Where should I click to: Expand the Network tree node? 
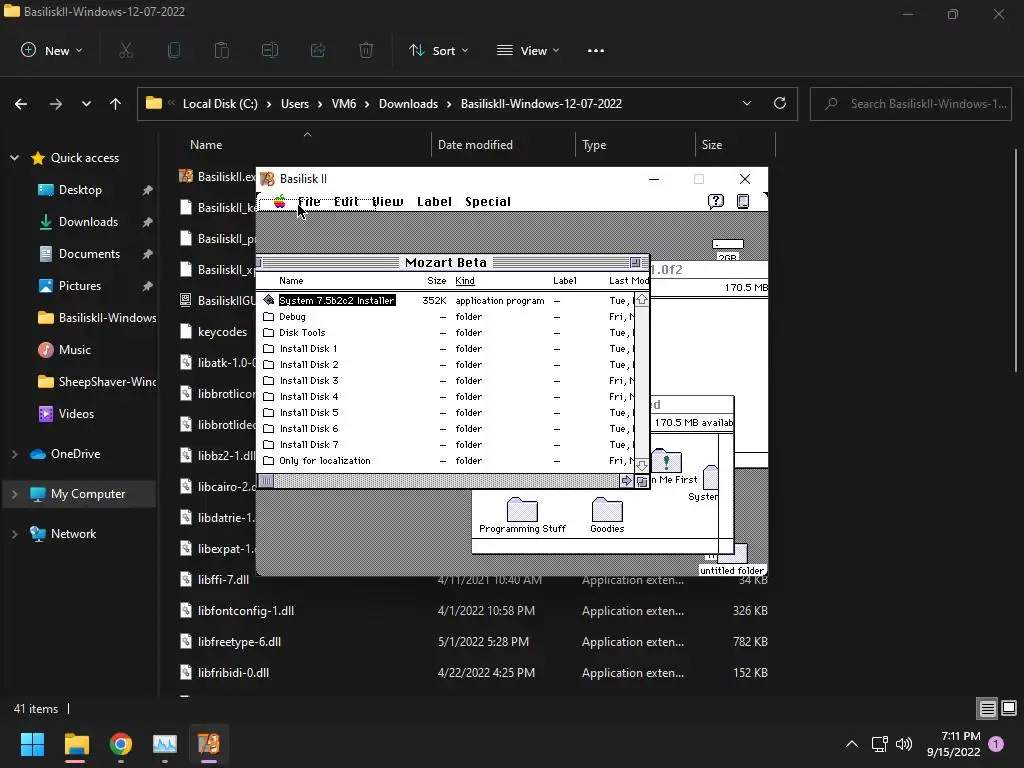pyautogui.click(x=14, y=534)
